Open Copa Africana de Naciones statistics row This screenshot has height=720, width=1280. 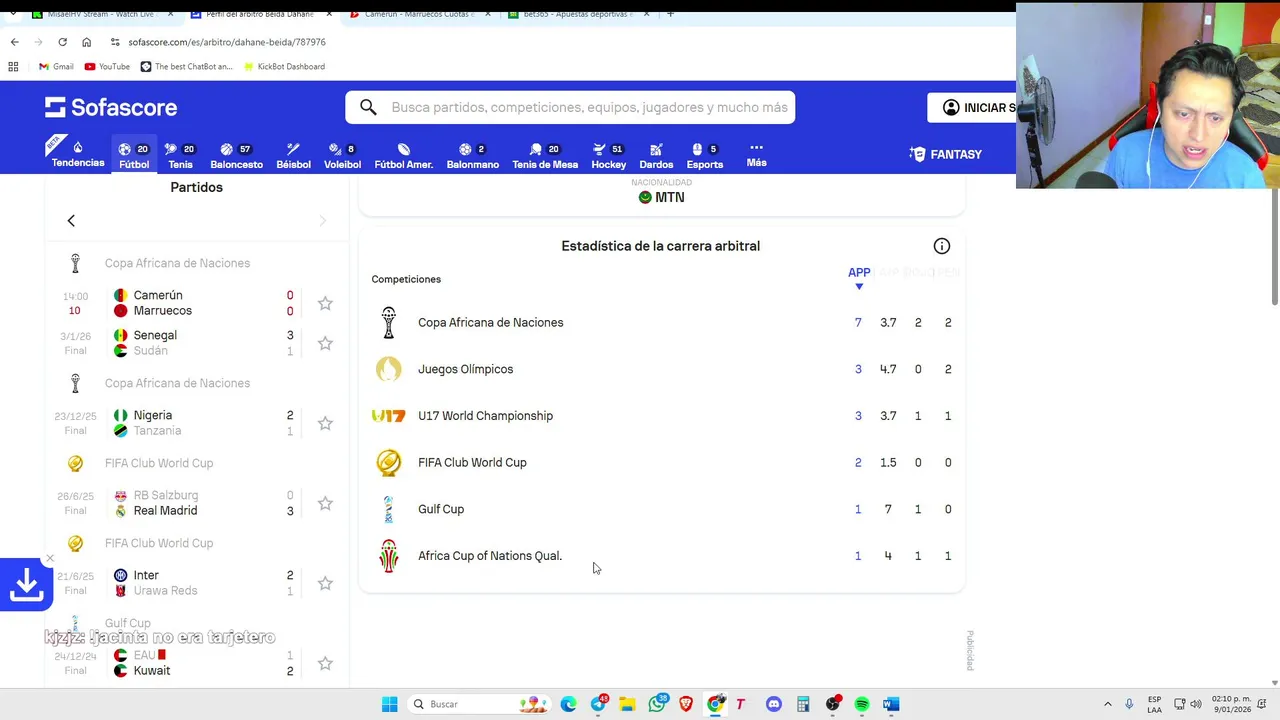[x=661, y=322]
